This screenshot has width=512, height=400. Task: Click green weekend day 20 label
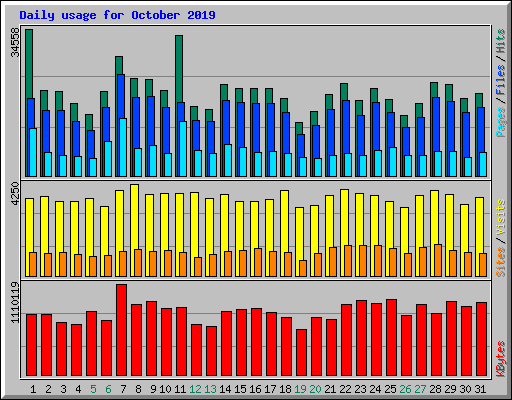click(x=315, y=389)
